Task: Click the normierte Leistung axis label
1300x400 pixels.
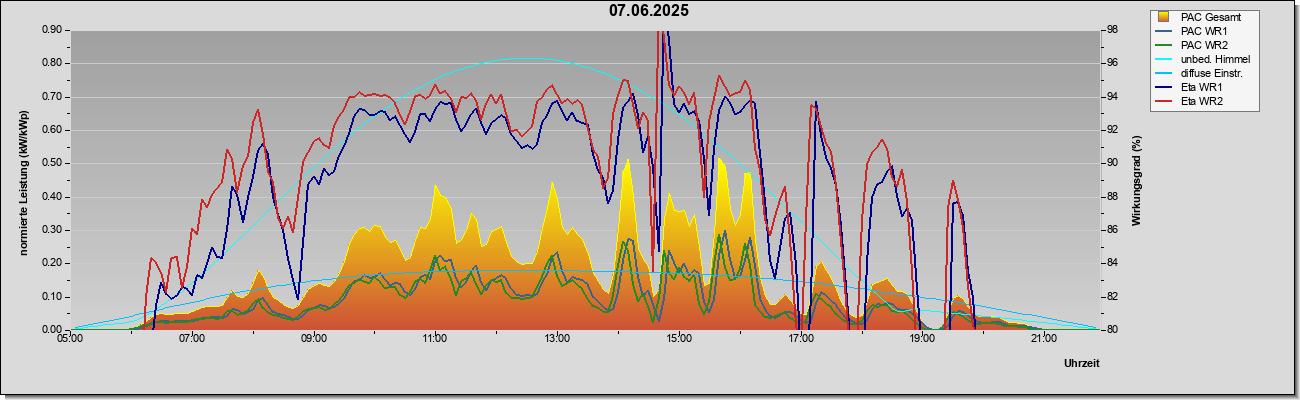Action: (23, 180)
